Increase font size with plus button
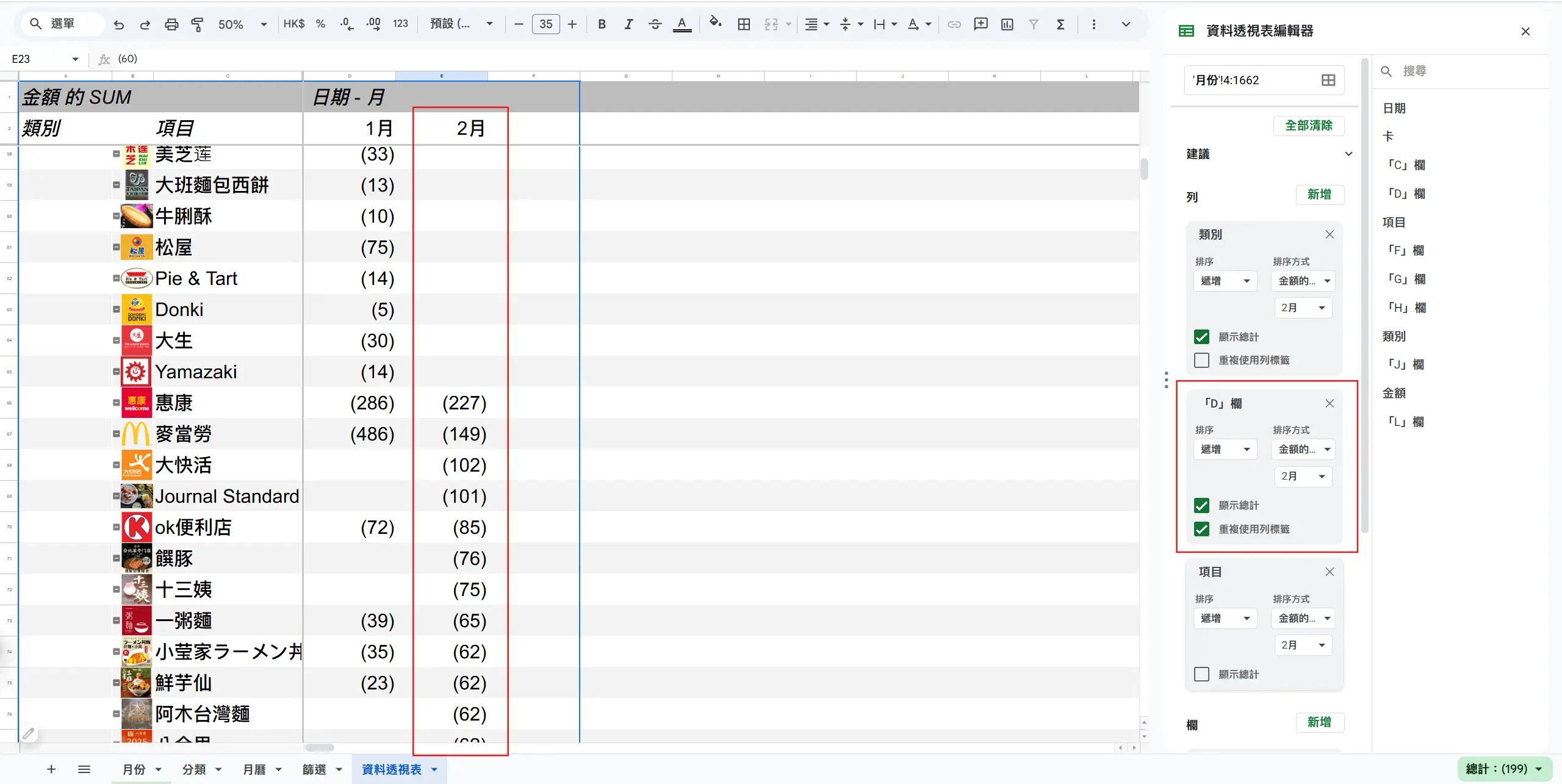Screen dimensions: 1562x784 572,24
